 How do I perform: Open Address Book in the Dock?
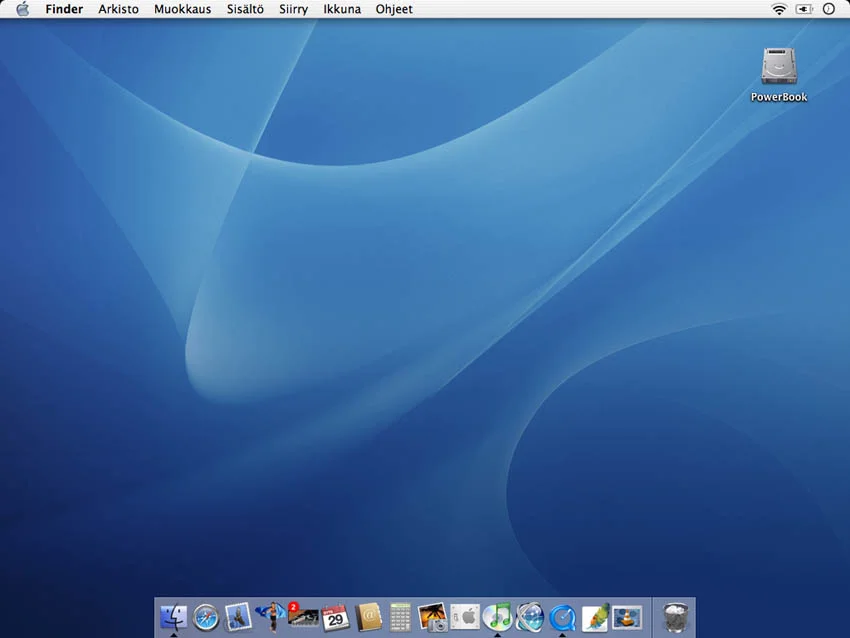pyautogui.click(x=368, y=616)
